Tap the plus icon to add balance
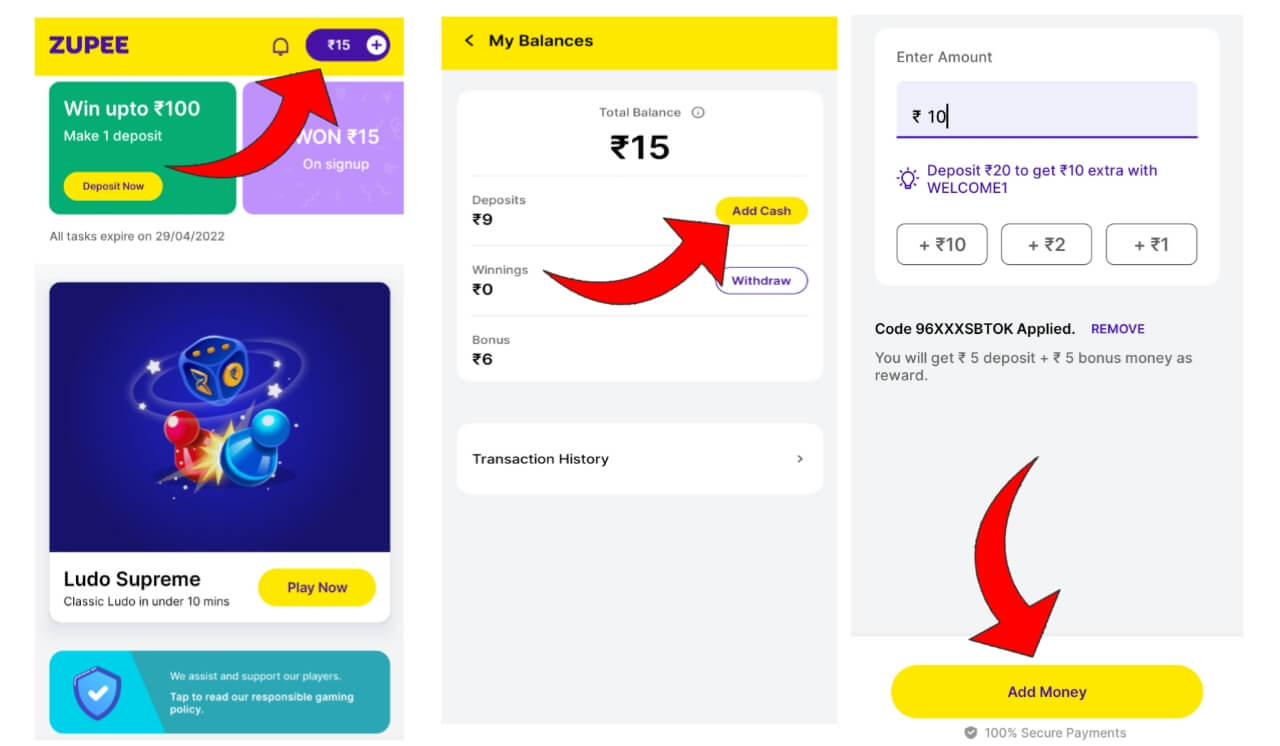The height and width of the screenshot is (746, 1280). click(377, 44)
